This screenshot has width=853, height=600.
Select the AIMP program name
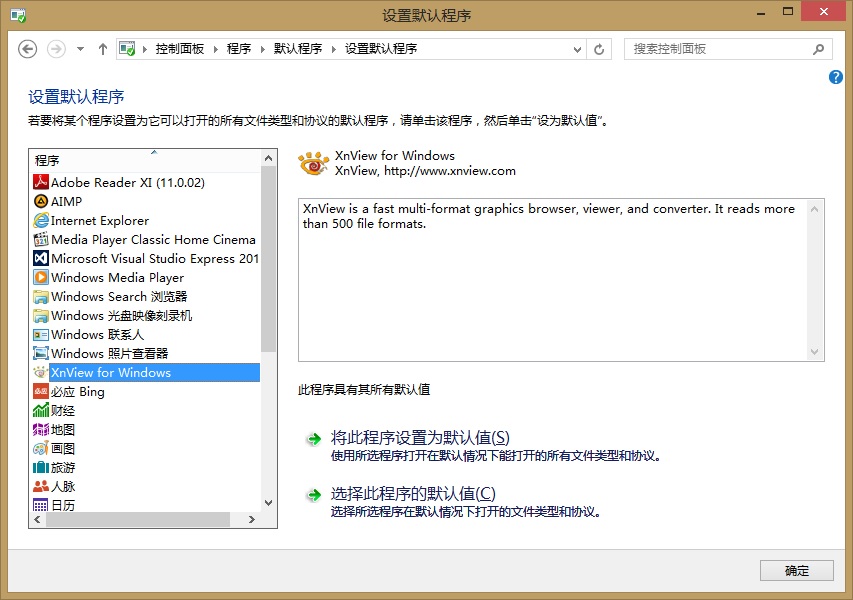(x=66, y=201)
